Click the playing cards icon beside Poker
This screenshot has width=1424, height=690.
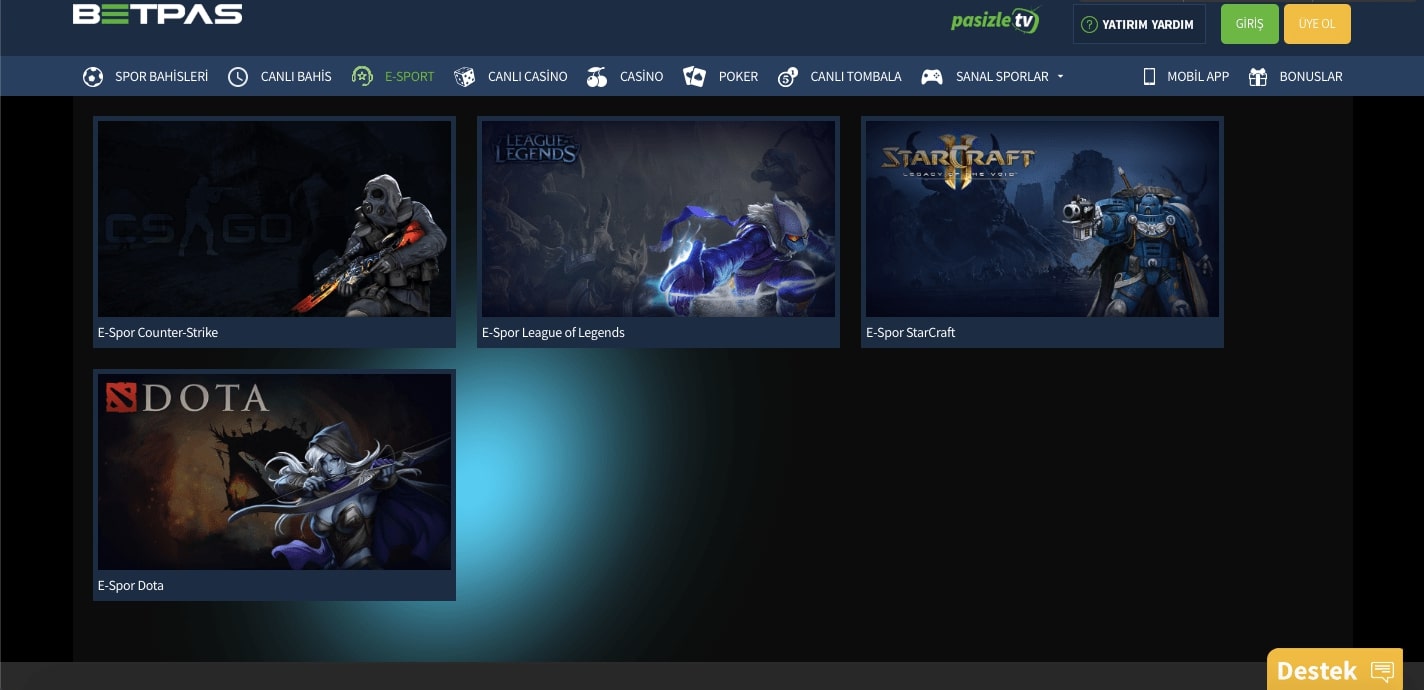(x=694, y=77)
